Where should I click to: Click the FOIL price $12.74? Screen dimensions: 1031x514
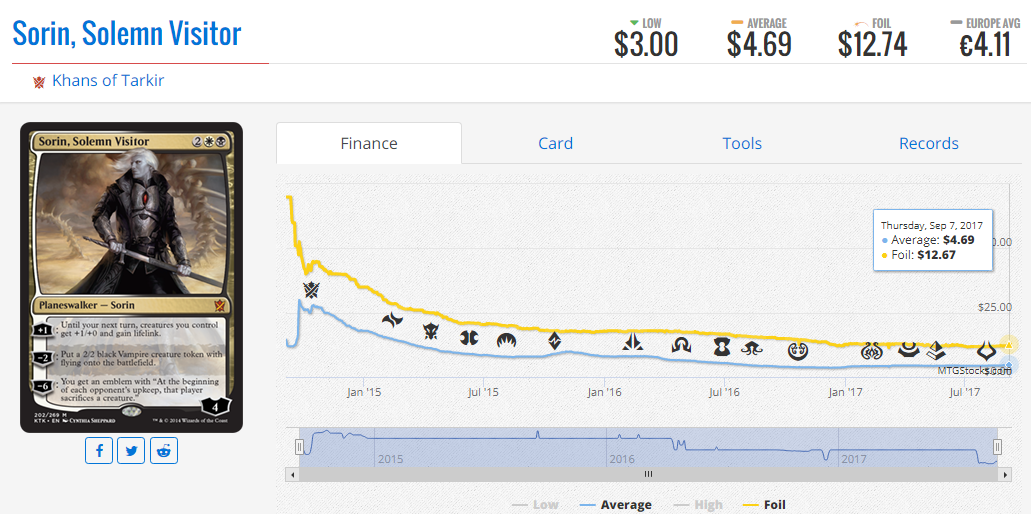(x=873, y=45)
